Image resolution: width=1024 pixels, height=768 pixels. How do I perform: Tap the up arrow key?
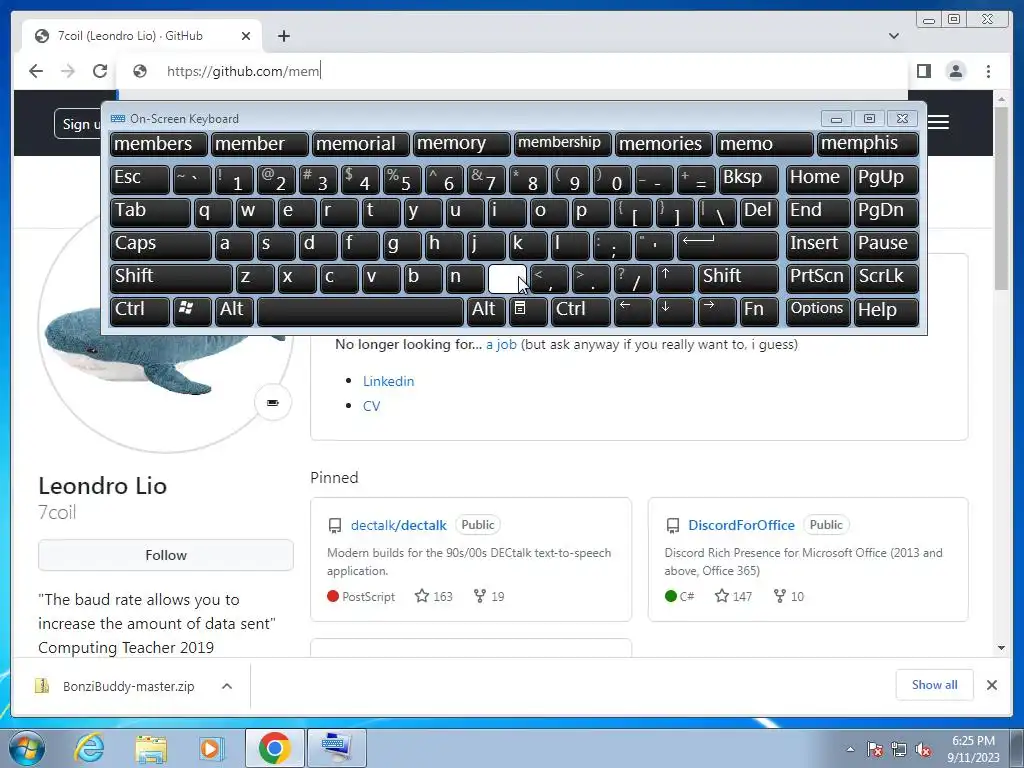[675, 278]
